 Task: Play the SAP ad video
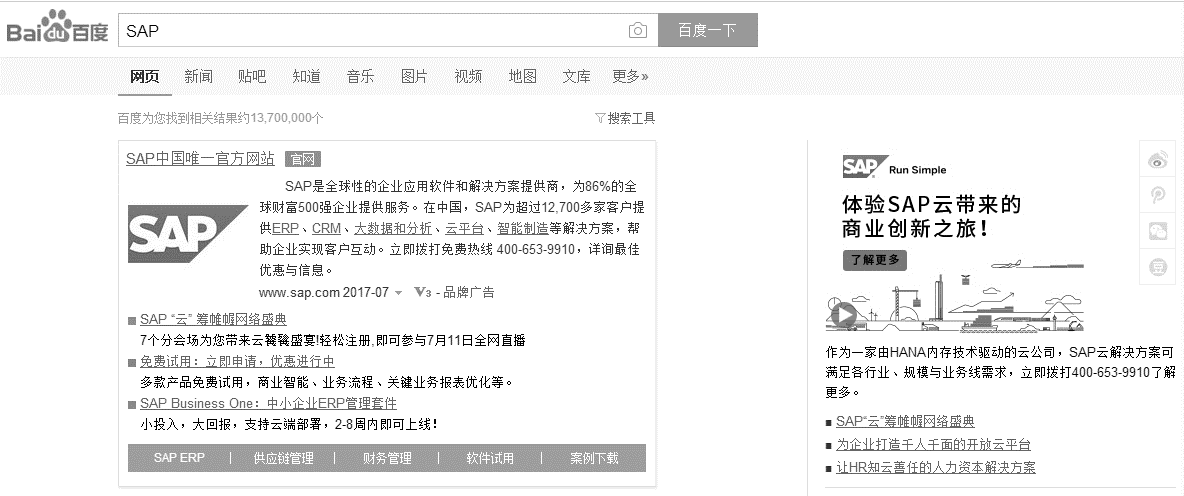tap(843, 316)
